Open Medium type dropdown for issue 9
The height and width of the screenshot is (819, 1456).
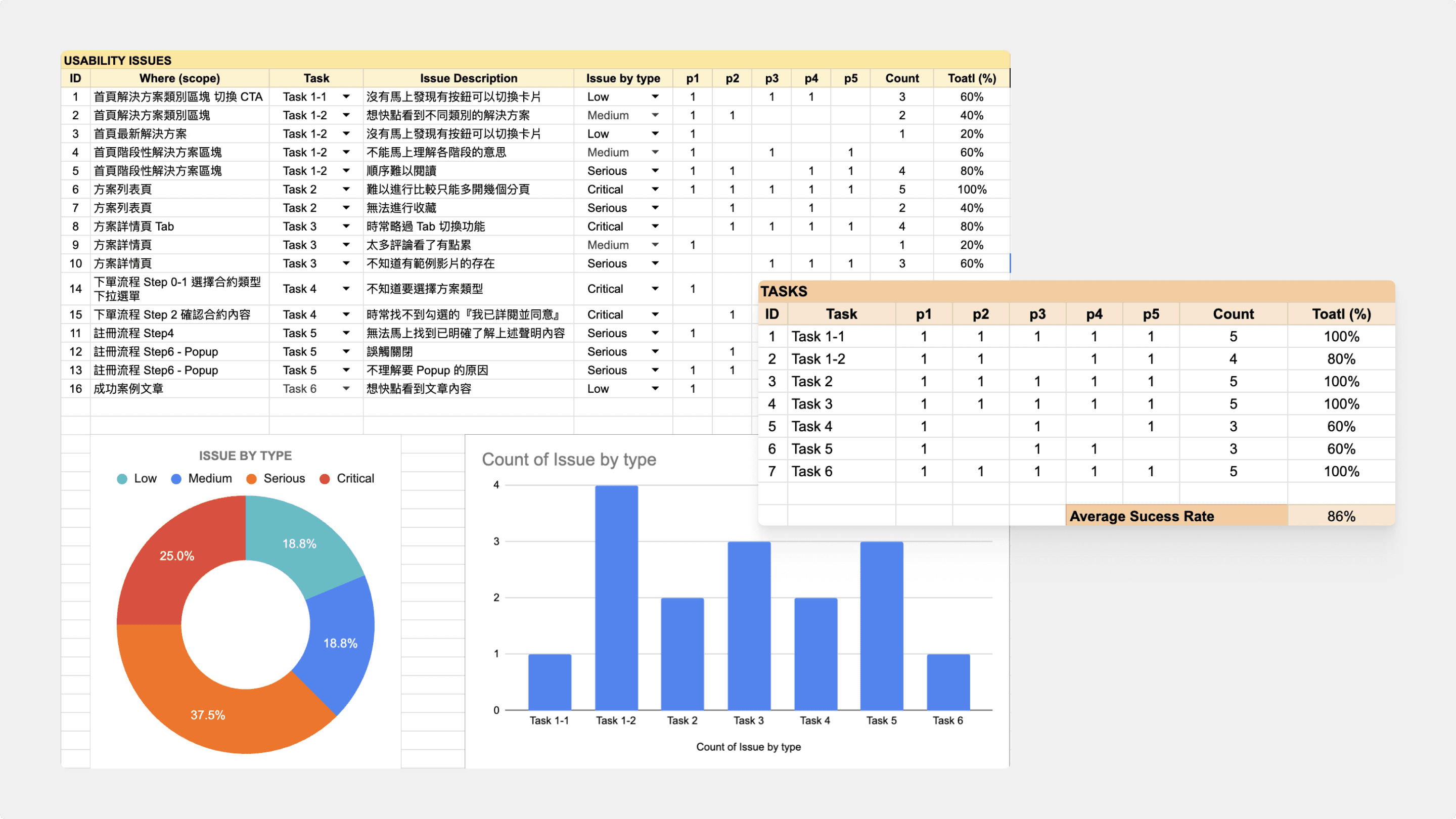(x=655, y=245)
